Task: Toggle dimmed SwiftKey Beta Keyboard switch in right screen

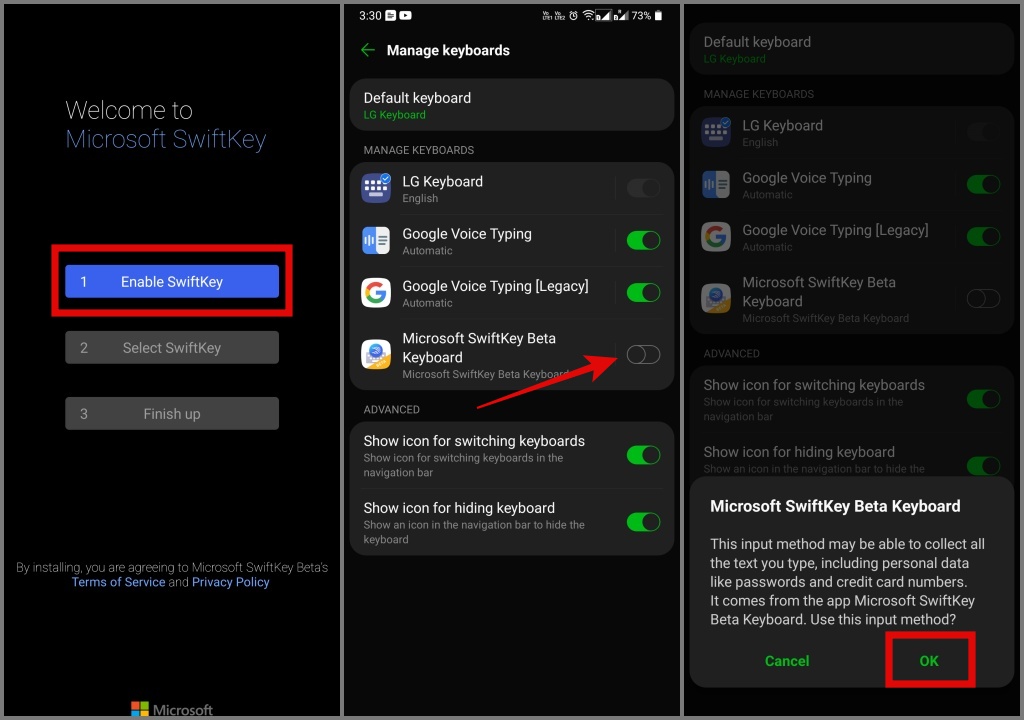Action: [x=984, y=299]
